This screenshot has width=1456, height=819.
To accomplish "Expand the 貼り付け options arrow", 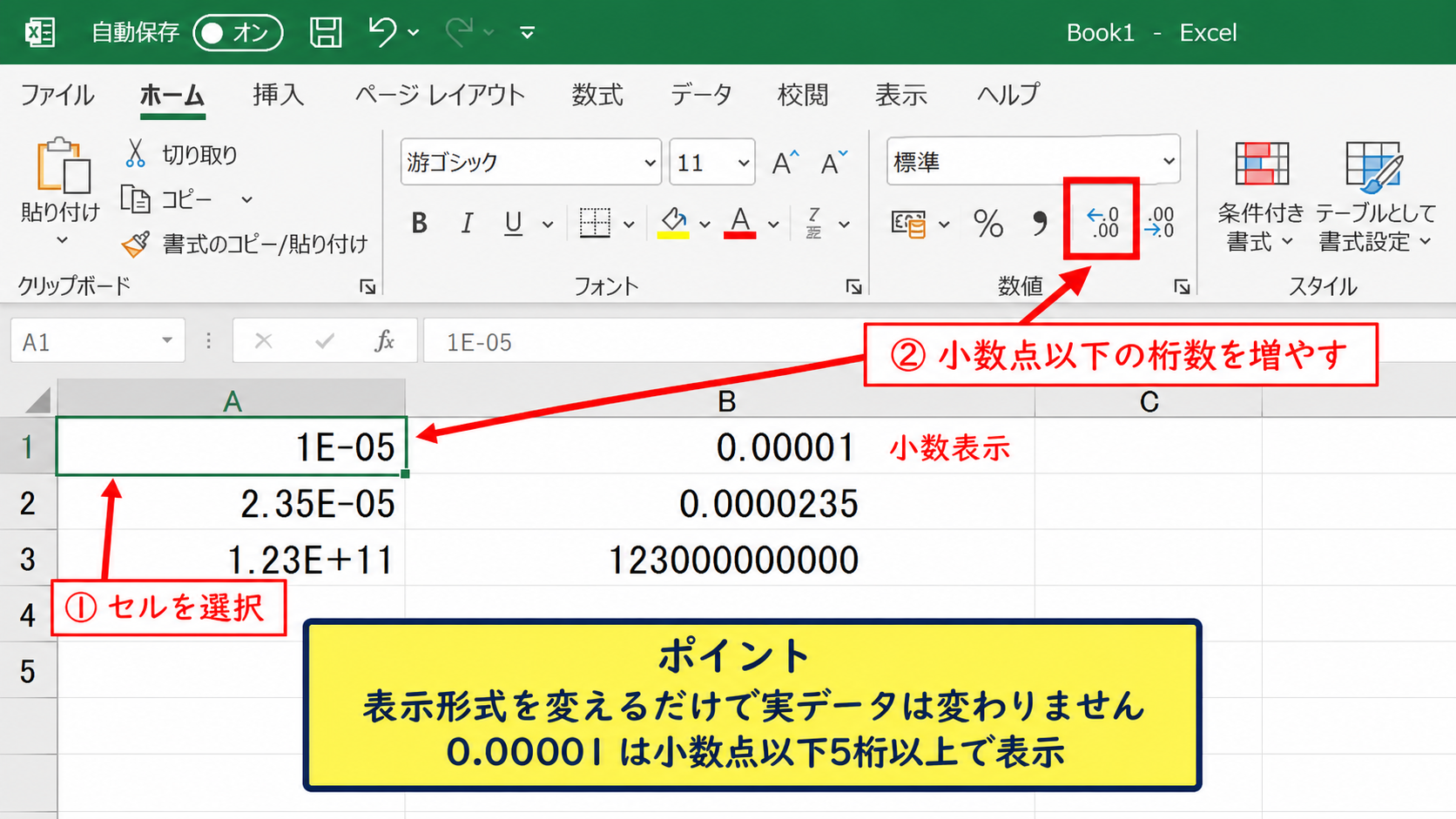I will (x=61, y=240).
